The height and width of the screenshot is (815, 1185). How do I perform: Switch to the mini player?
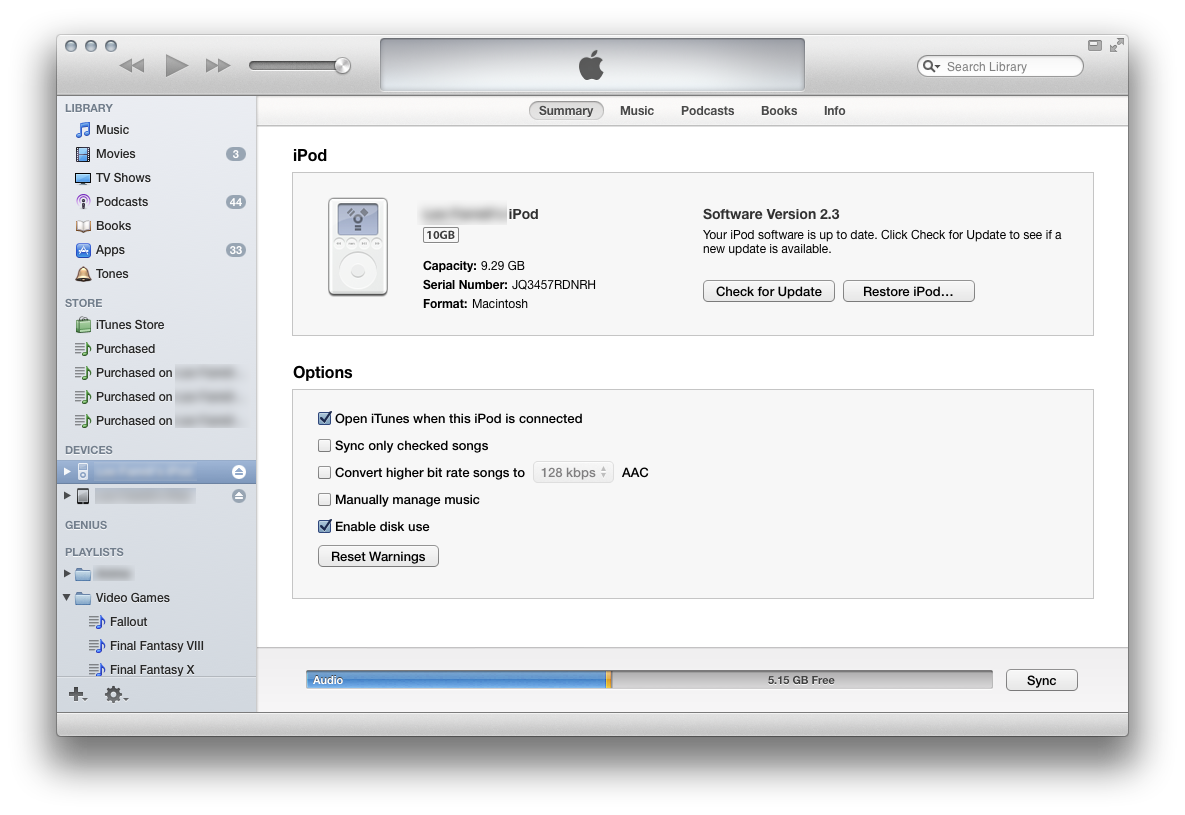[x=1094, y=45]
